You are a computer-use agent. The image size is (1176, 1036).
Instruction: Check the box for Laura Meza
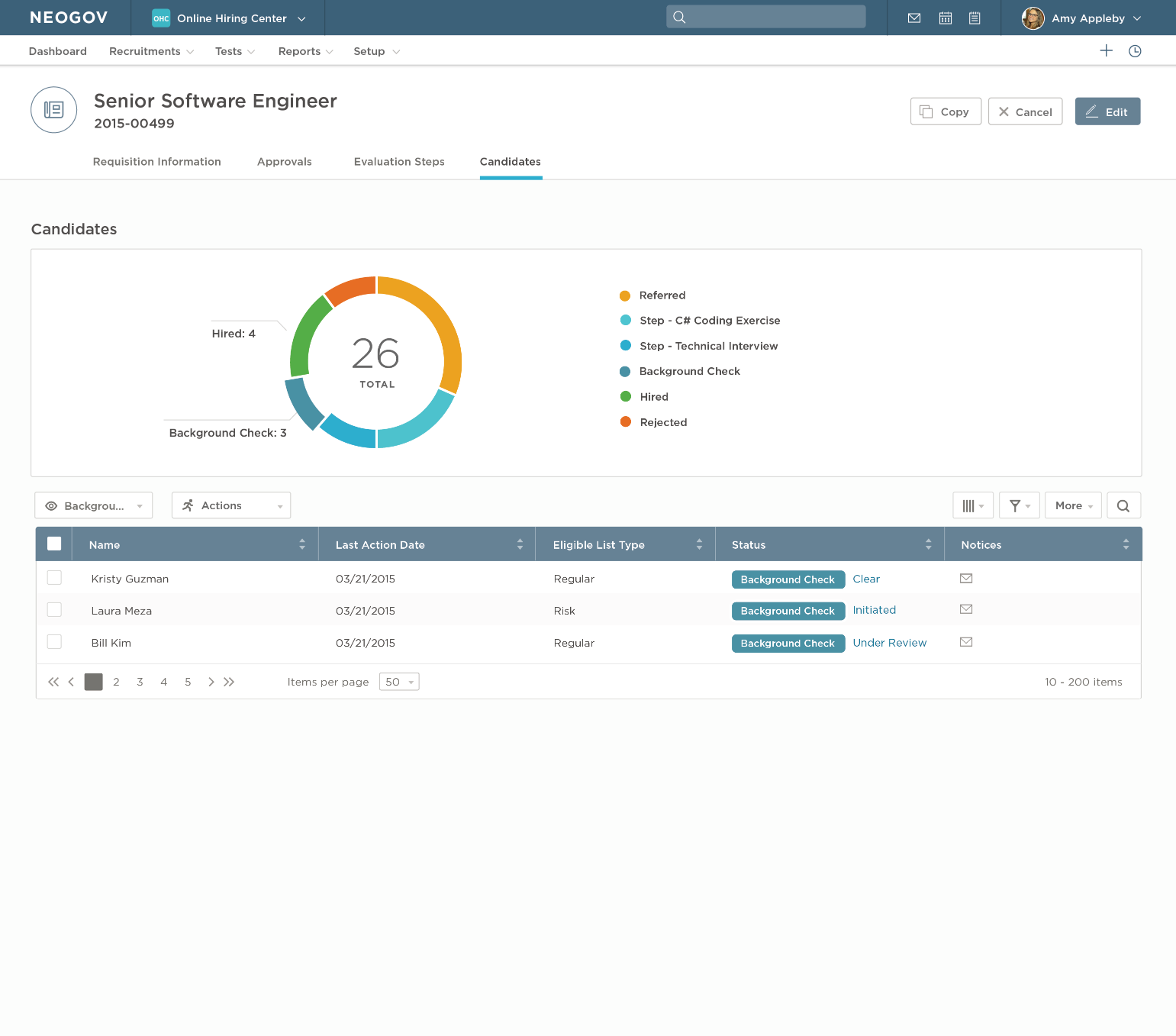(54, 610)
